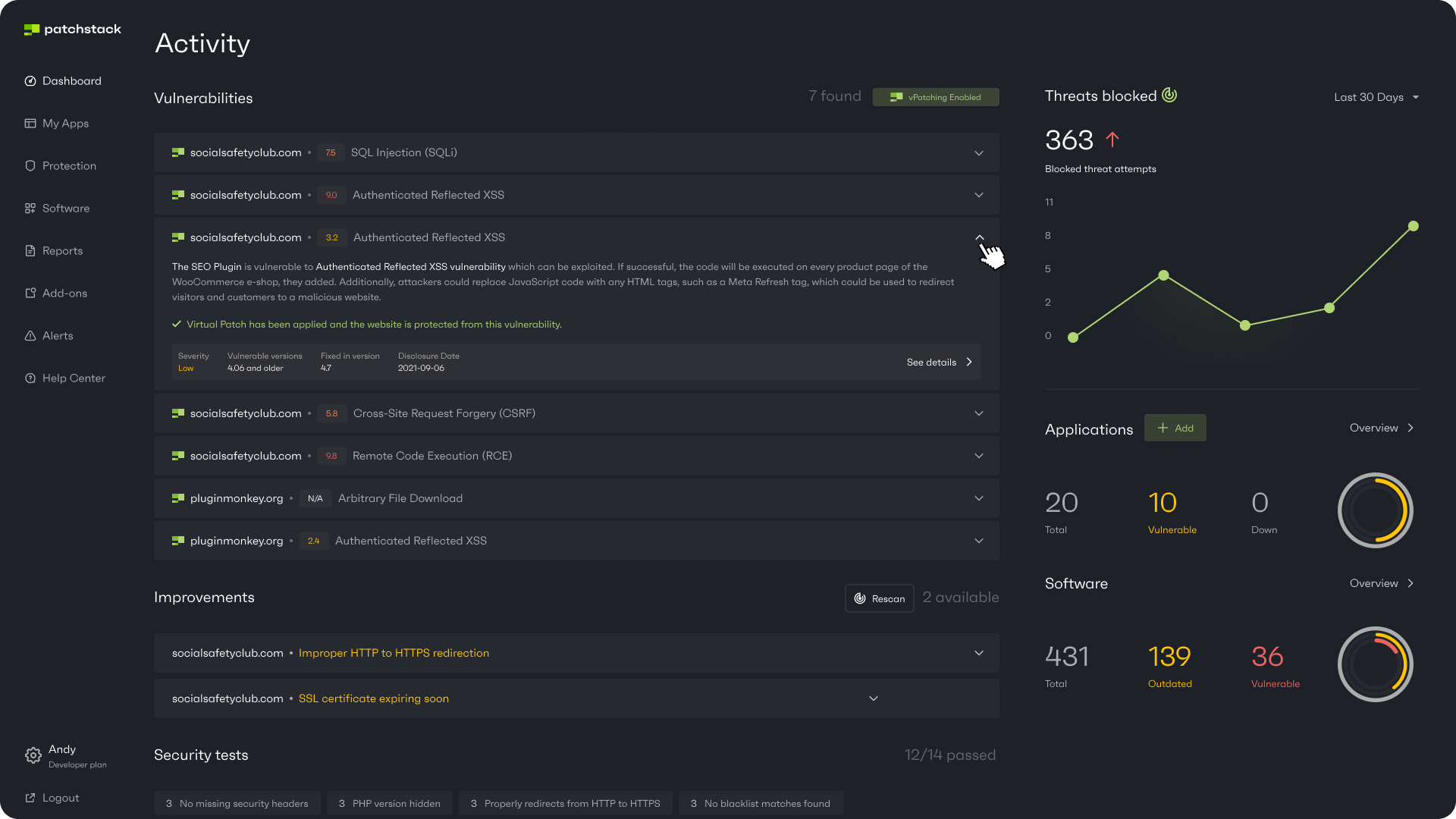Open Software Overview link

1382,583
